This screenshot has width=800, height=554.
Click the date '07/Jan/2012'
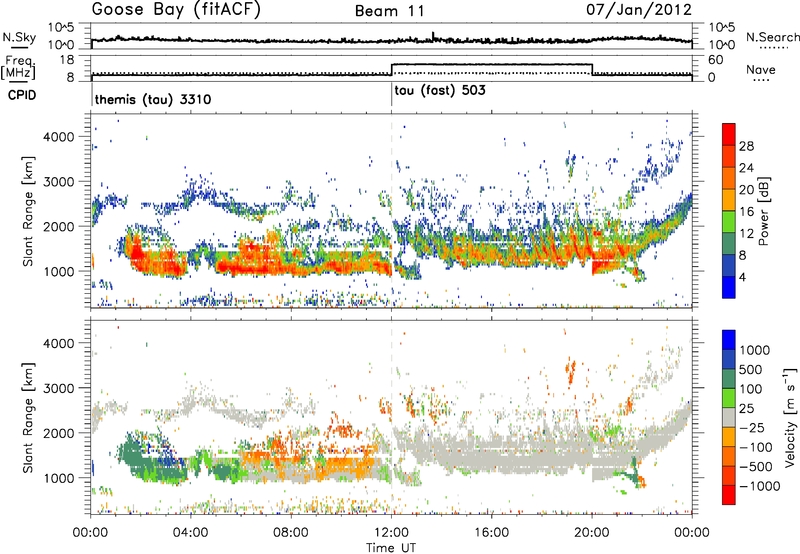639,10
